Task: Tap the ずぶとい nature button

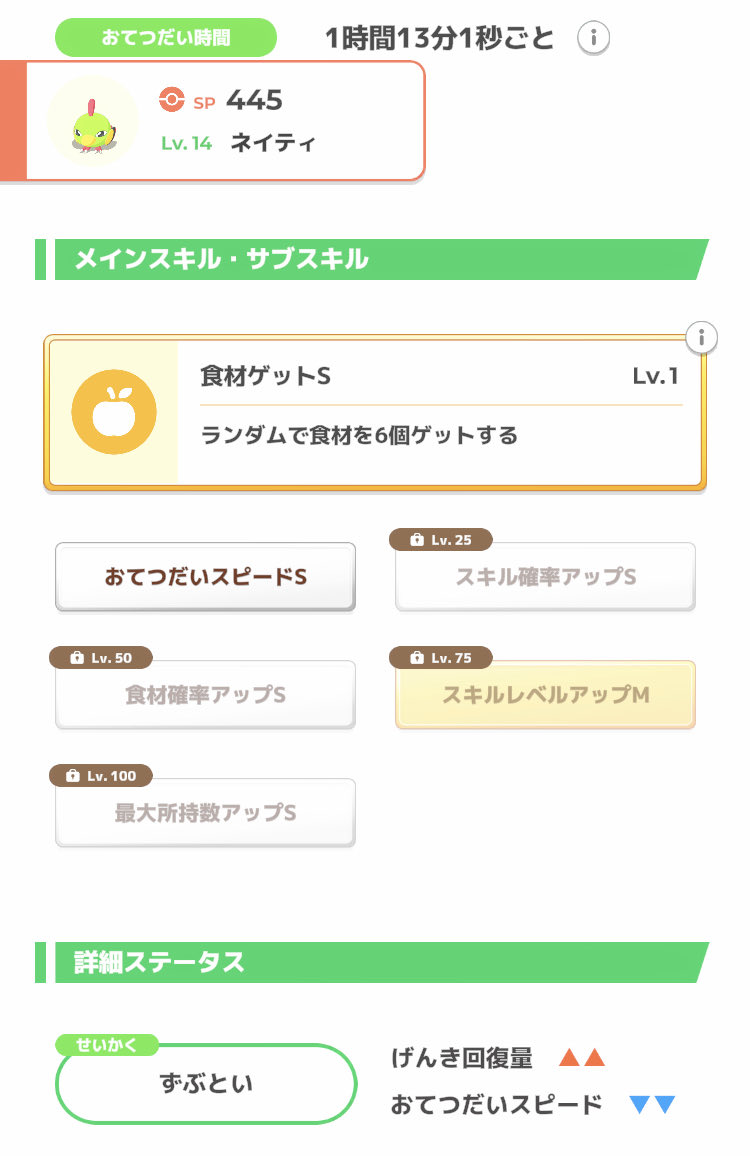Action: tap(206, 1084)
